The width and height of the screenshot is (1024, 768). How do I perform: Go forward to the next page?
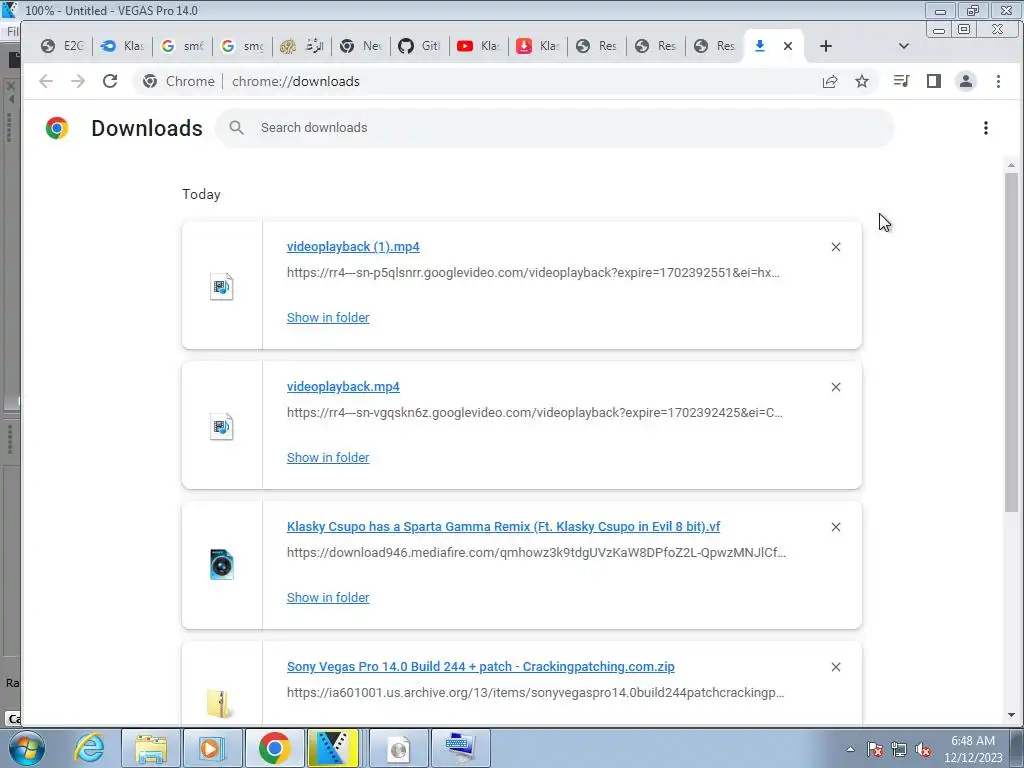coord(78,81)
